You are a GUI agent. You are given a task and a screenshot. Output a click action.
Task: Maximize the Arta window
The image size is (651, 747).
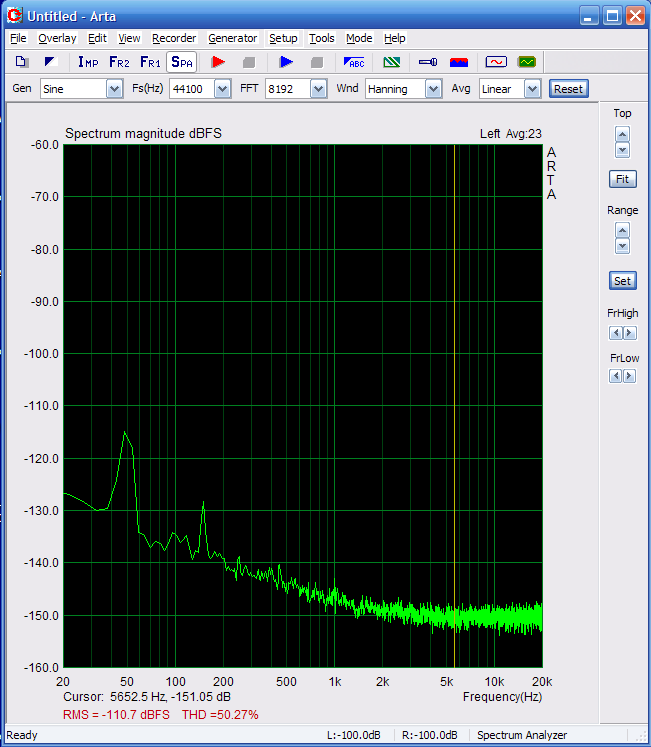click(612, 16)
